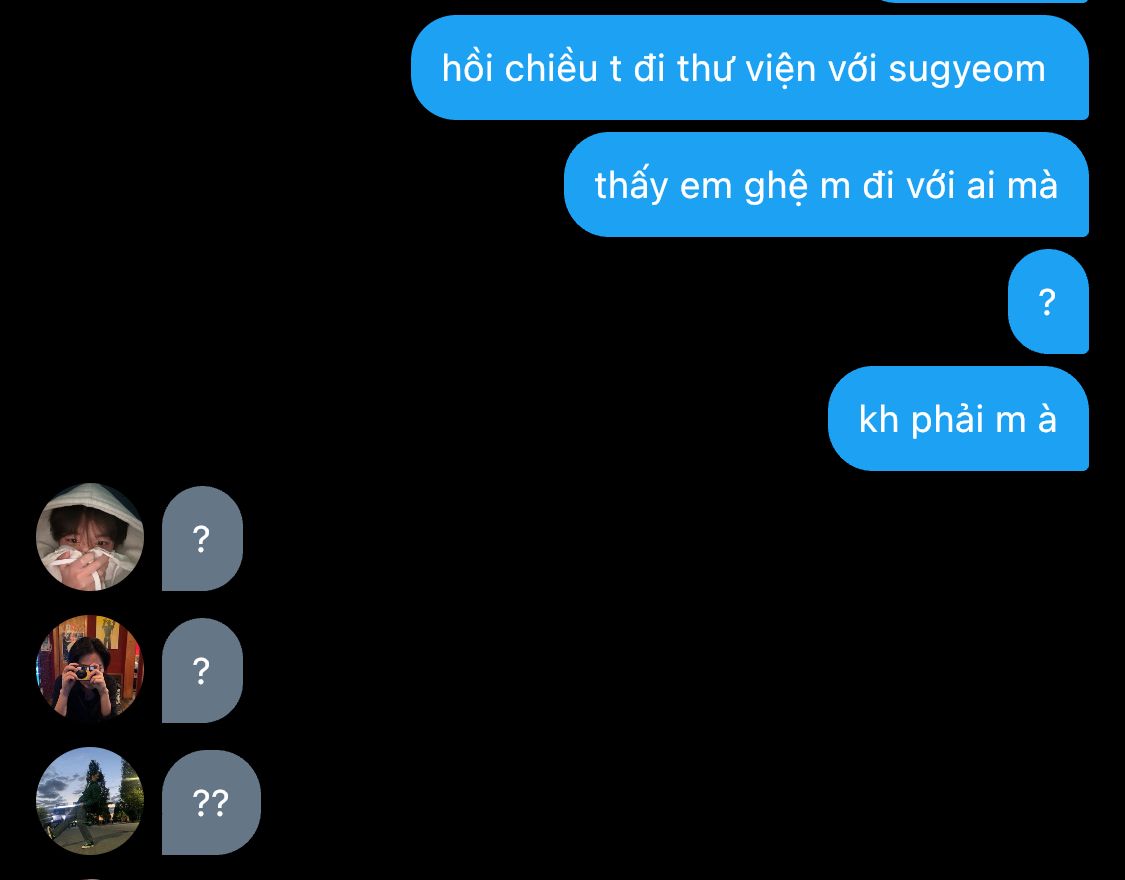Select grey '?' reply beside camera avatar

[x=202, y=670]
